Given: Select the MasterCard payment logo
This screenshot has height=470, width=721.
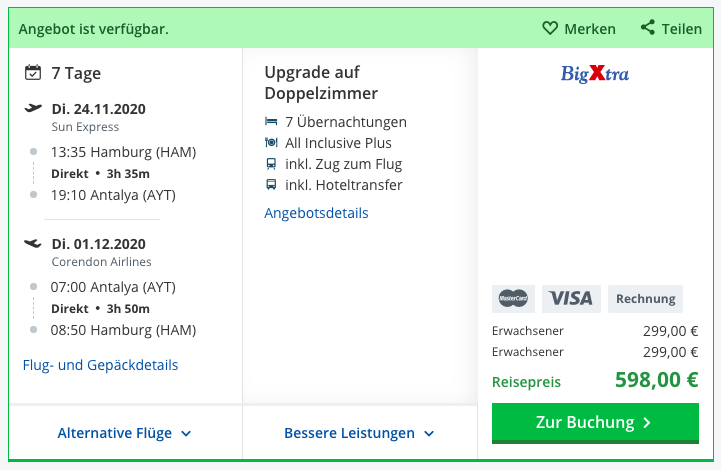Looking at the screenshot, I should pyautogui.click(x=513, y=299).
